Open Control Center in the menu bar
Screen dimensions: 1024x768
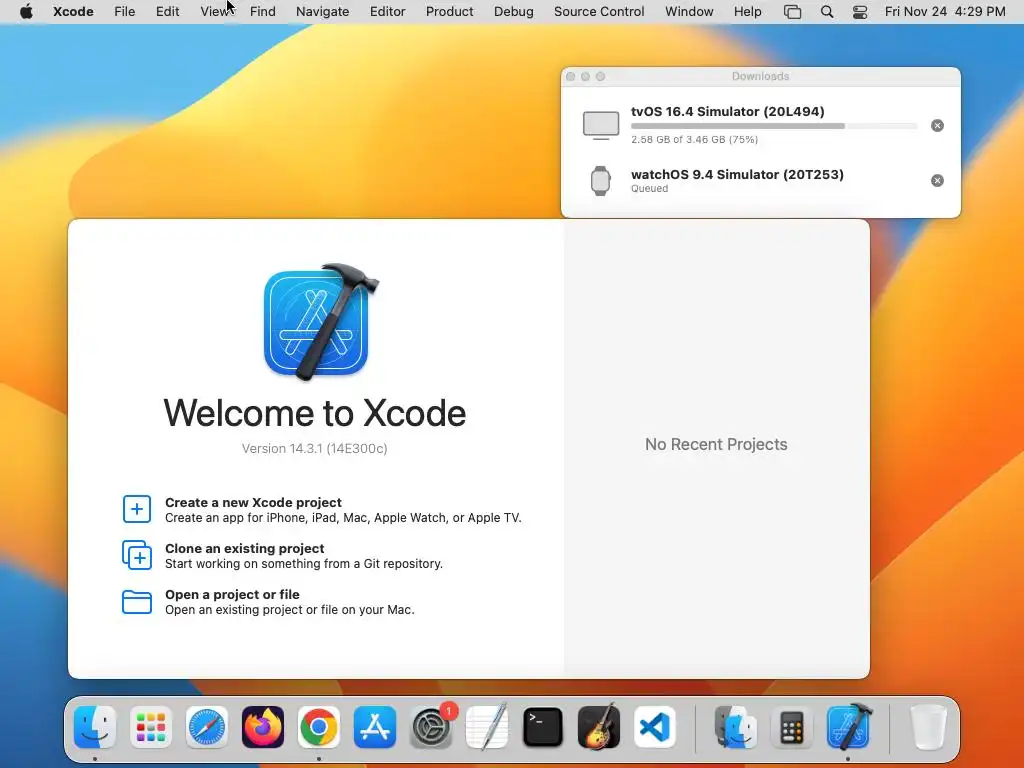tap(860, 12)
